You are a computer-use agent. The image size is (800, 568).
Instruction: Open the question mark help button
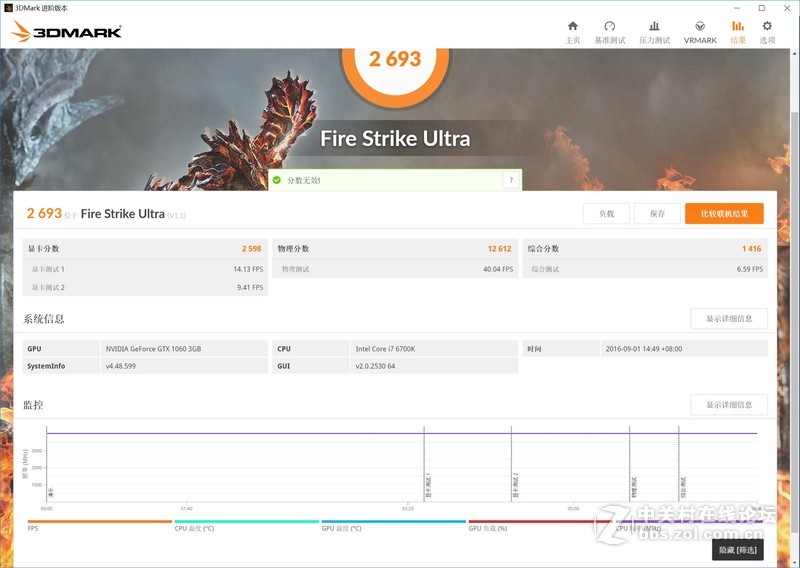click(x=511, y=180)
